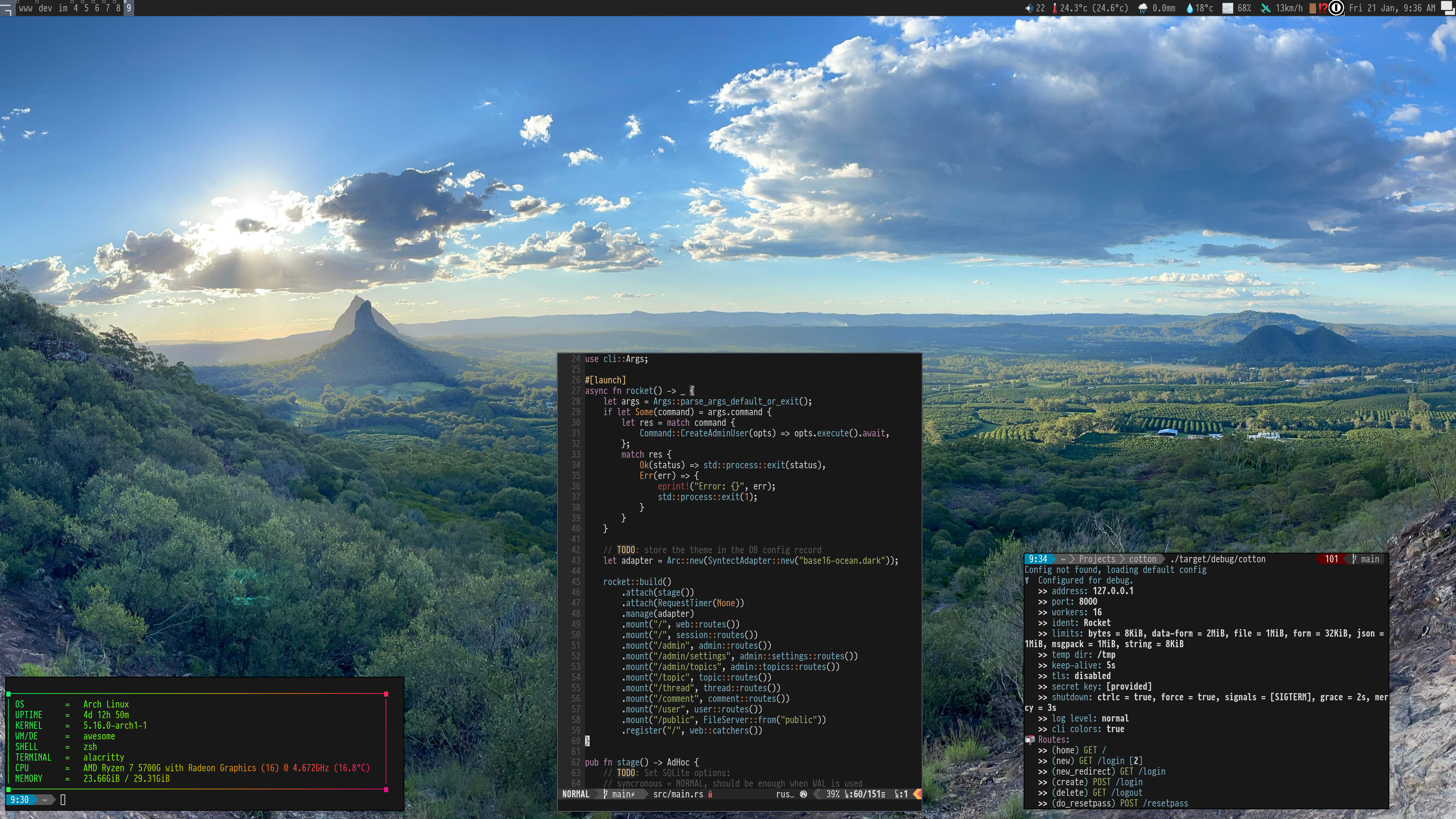Viewport: 1456px width, 819px height.
Task: Click the layout switcher icon at top-right corner
Action: point(1448,8)
